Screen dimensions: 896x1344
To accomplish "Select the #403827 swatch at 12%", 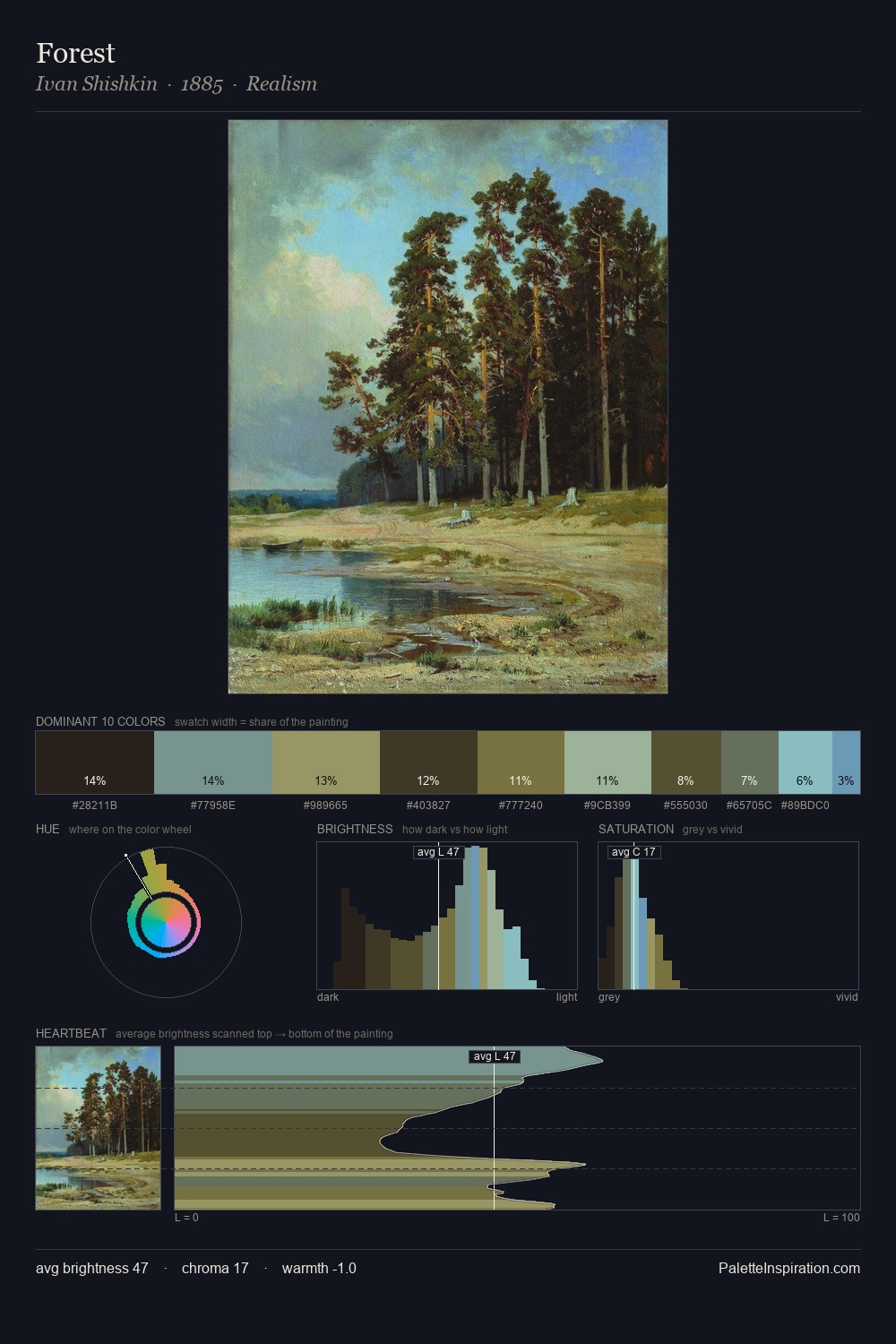I will pos(428,762).
